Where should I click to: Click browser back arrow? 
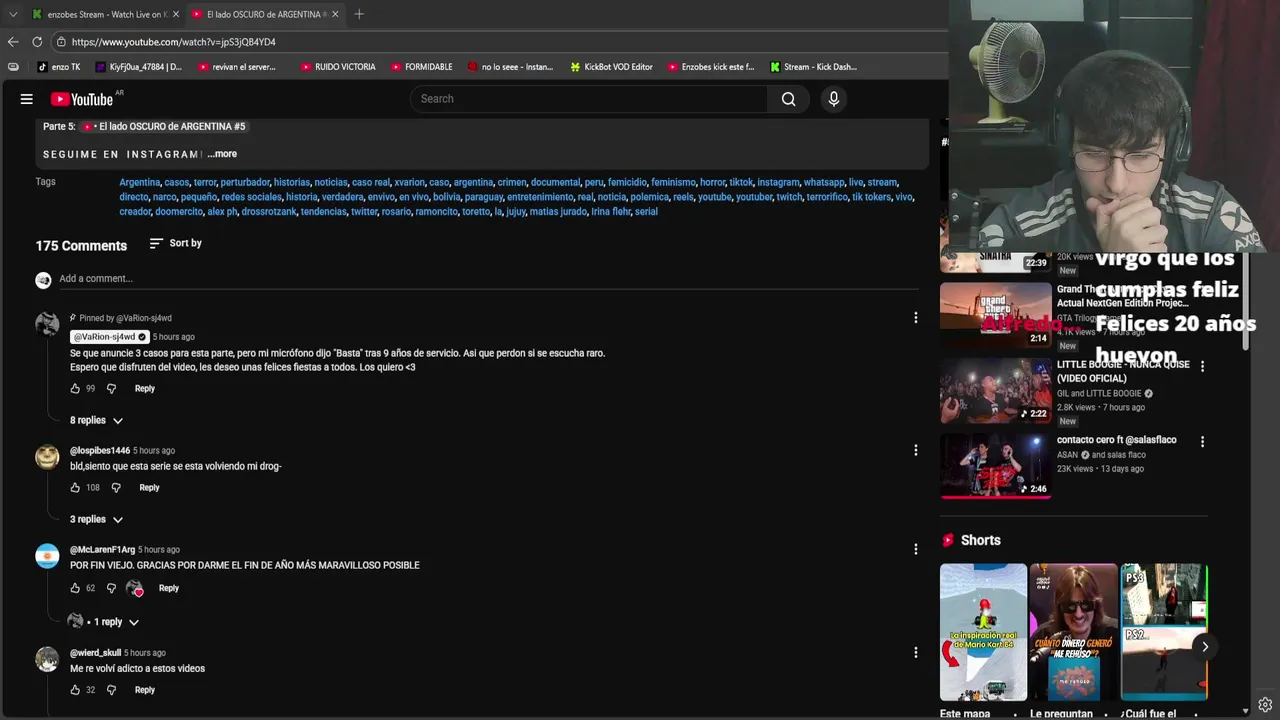coord(13,42)
